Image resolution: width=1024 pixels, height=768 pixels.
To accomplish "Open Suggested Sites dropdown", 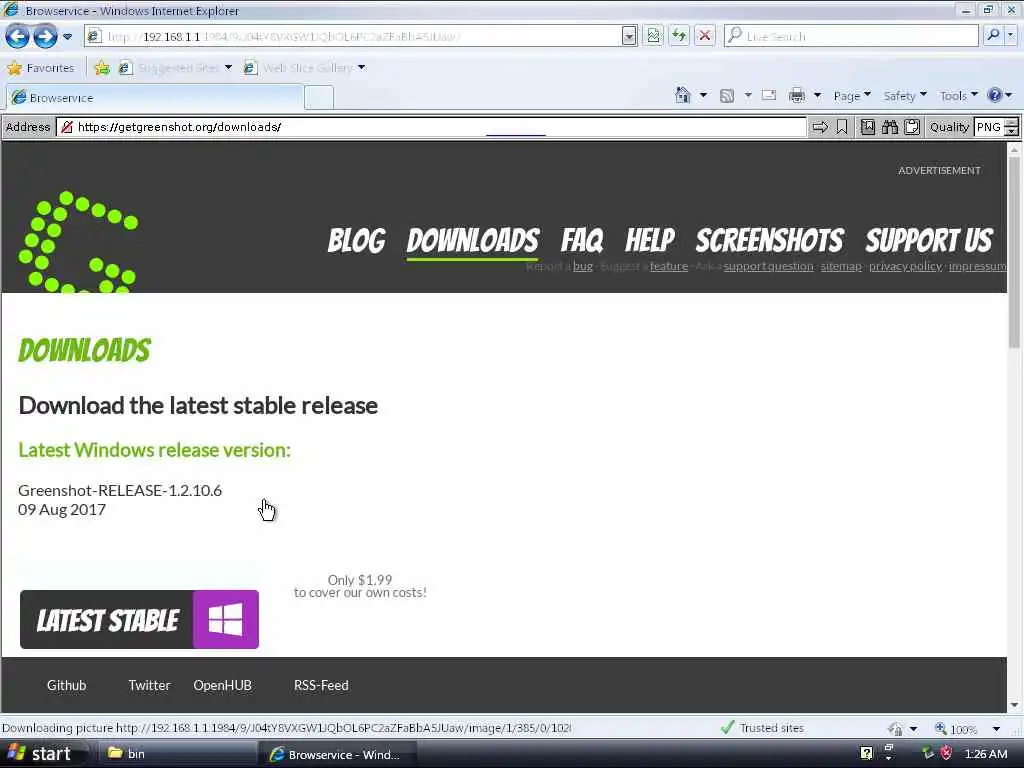I will click(x=176, y=67).
